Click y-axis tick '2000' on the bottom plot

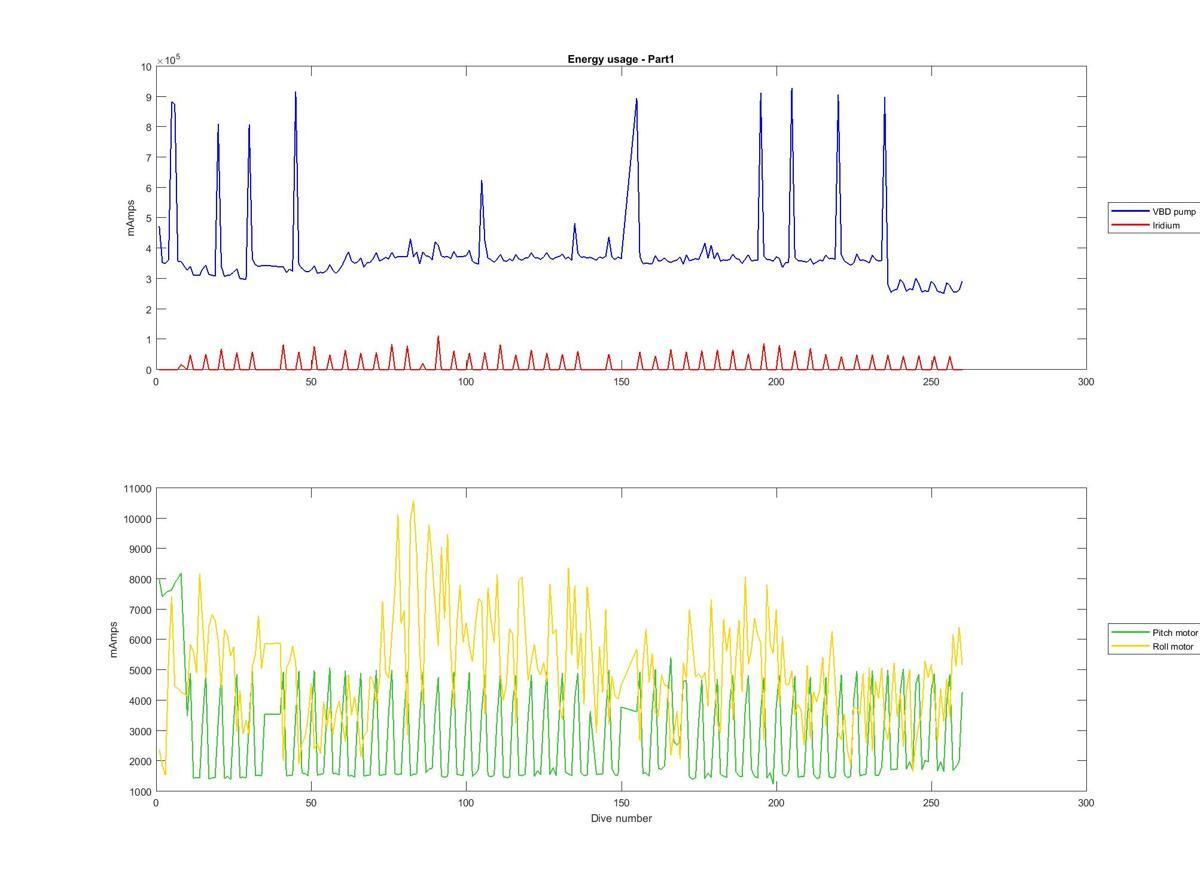(140, 761)
